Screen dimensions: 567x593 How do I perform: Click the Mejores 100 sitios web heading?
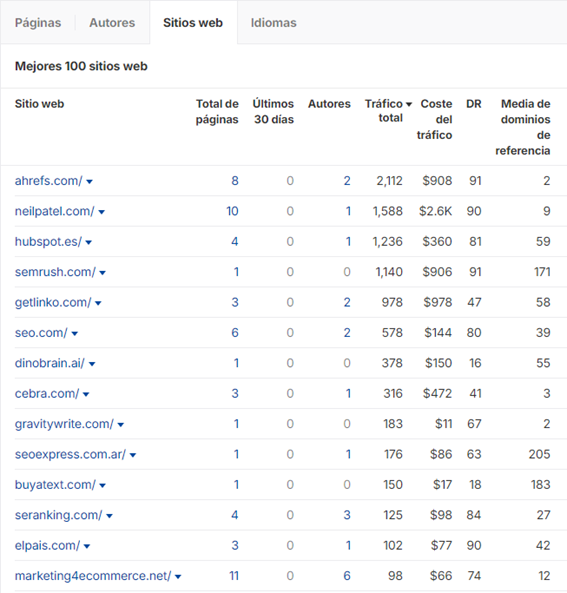tap(81, 66)
